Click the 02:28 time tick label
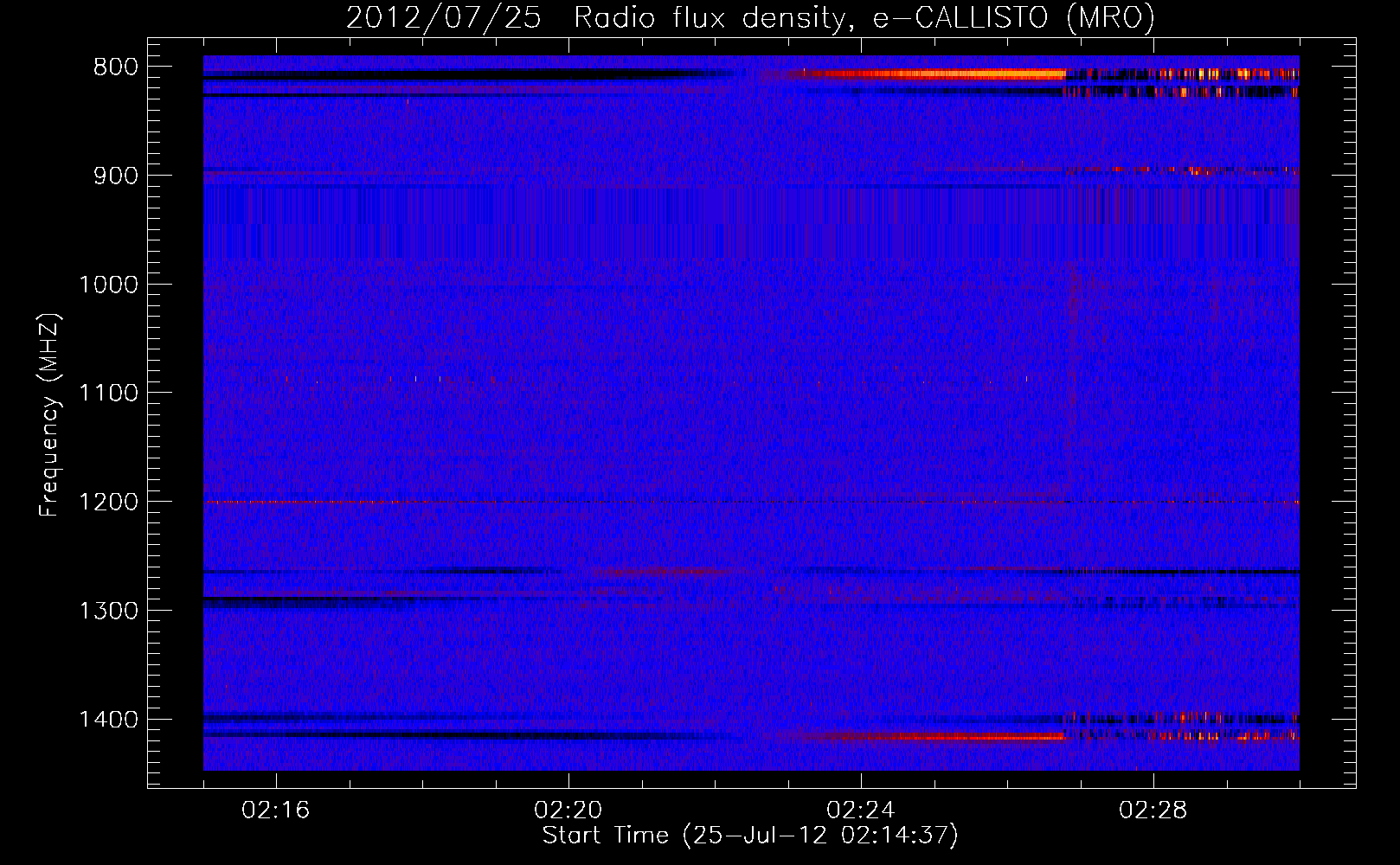Image resolution: width=1400 pixels, height=865 pixels. tap(1153, 810)
